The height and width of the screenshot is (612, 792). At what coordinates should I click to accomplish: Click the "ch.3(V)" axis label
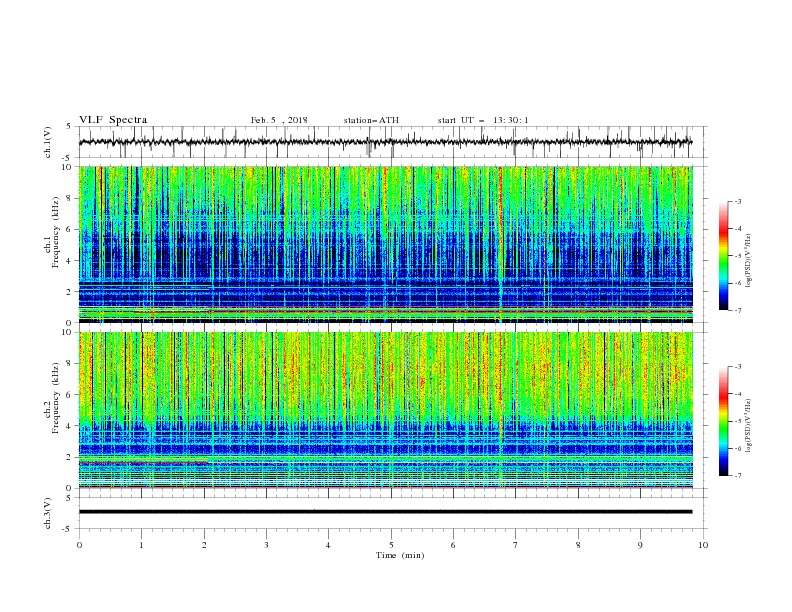point(48,513)
